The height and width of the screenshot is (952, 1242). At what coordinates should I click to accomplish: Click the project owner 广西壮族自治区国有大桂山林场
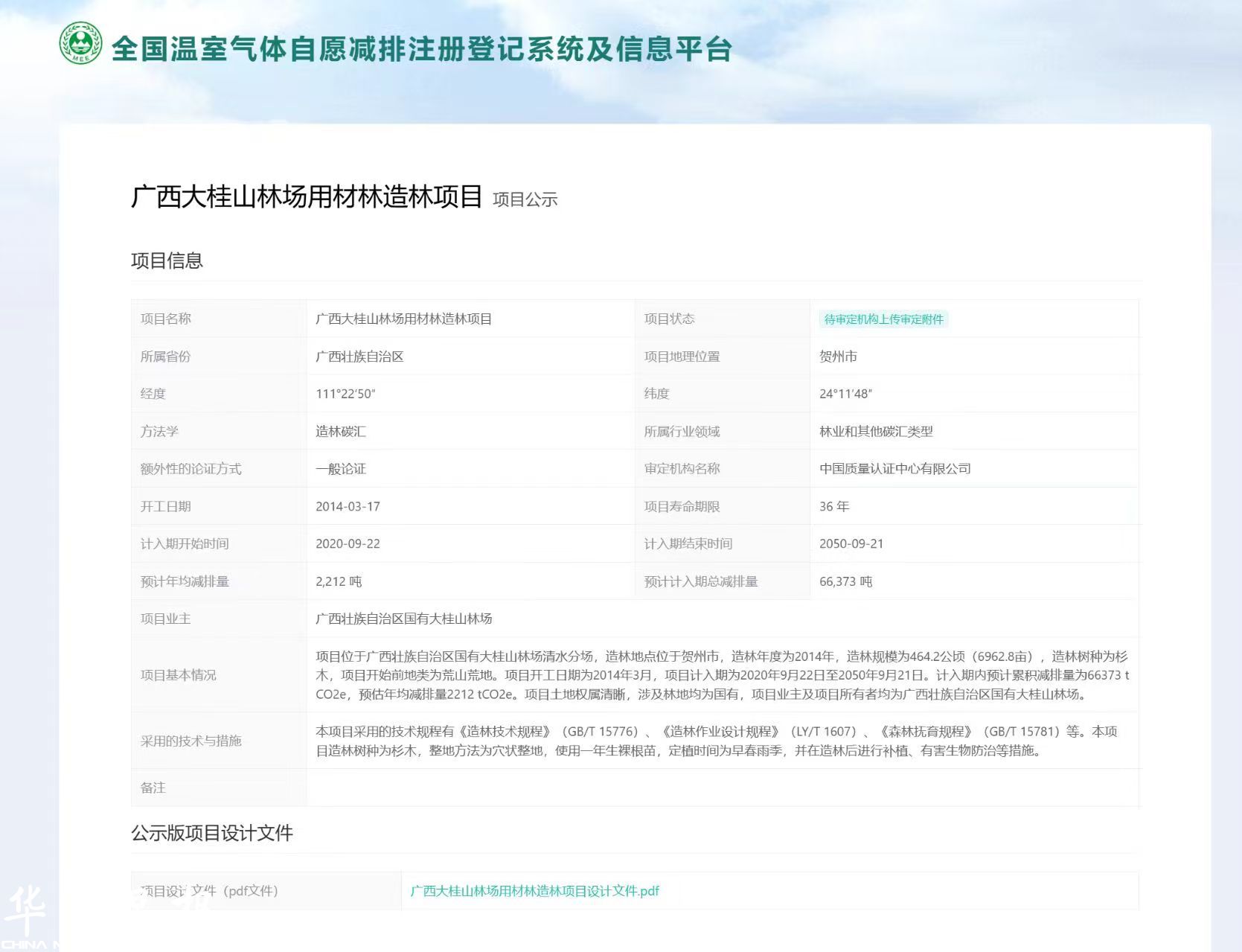point(403,619)
